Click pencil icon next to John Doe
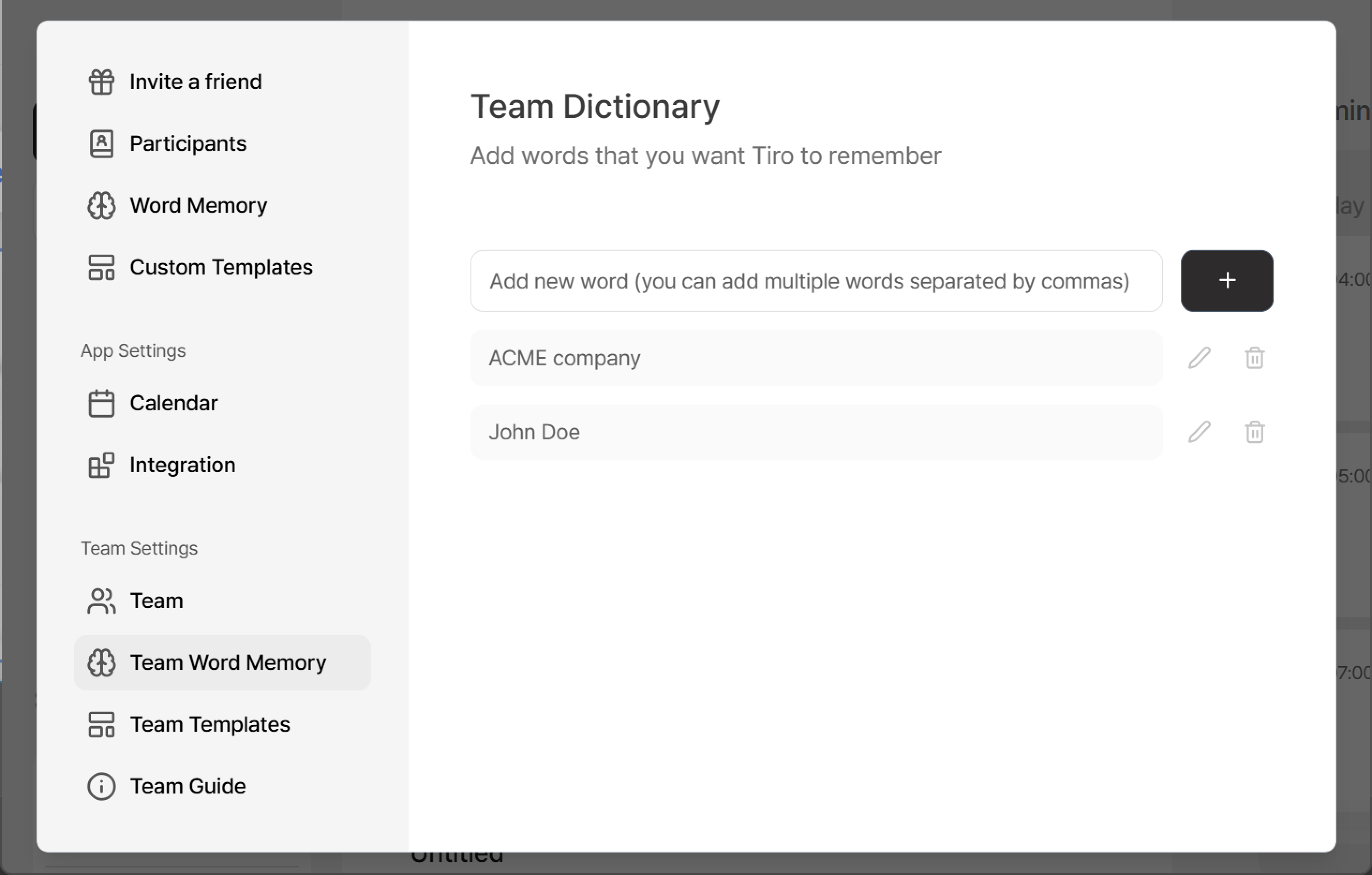1372x875 pixels. (x=1199, y=432)
